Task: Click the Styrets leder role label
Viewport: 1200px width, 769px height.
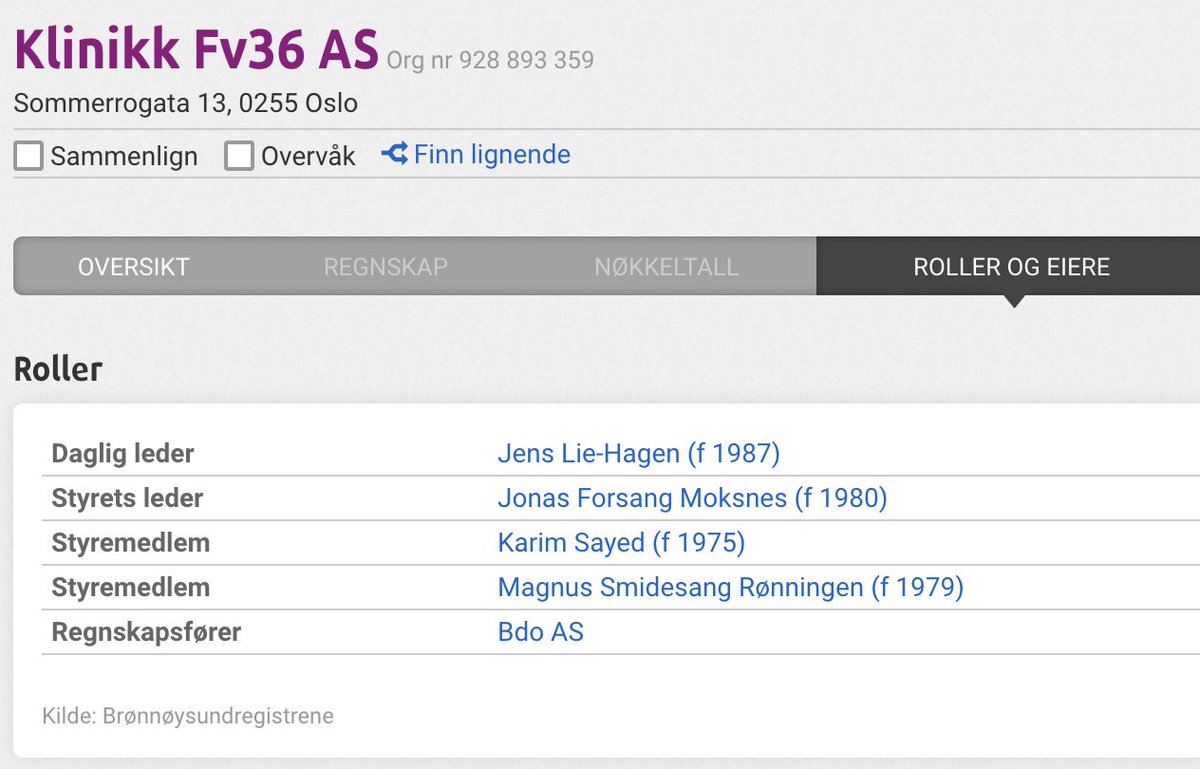Action: tap(127, 498)
